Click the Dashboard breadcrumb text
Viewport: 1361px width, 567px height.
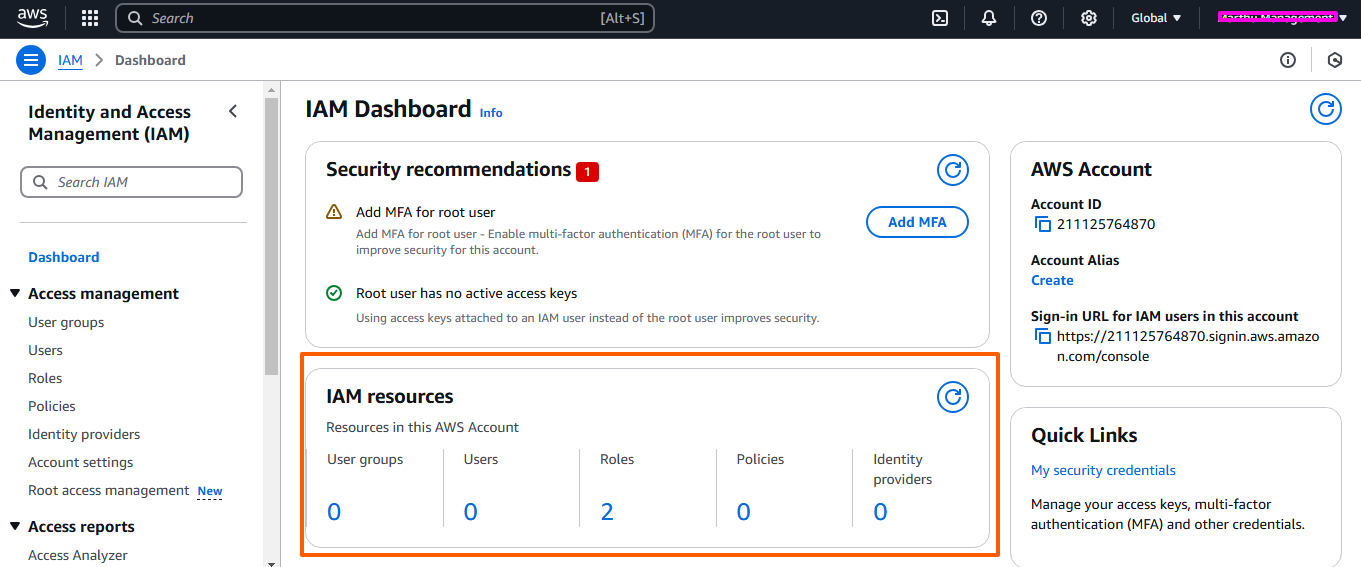(x=150, y=60)
